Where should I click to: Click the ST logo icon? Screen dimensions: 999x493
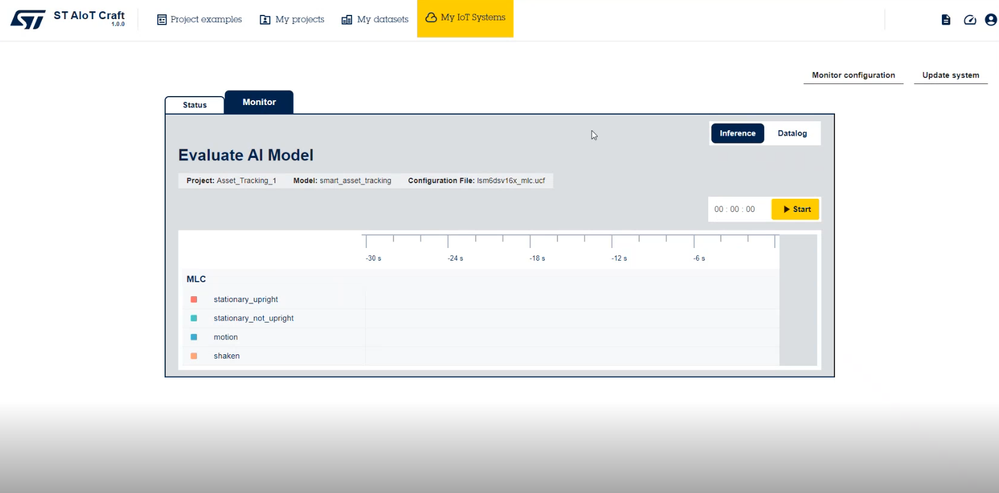tap(27, 19)
